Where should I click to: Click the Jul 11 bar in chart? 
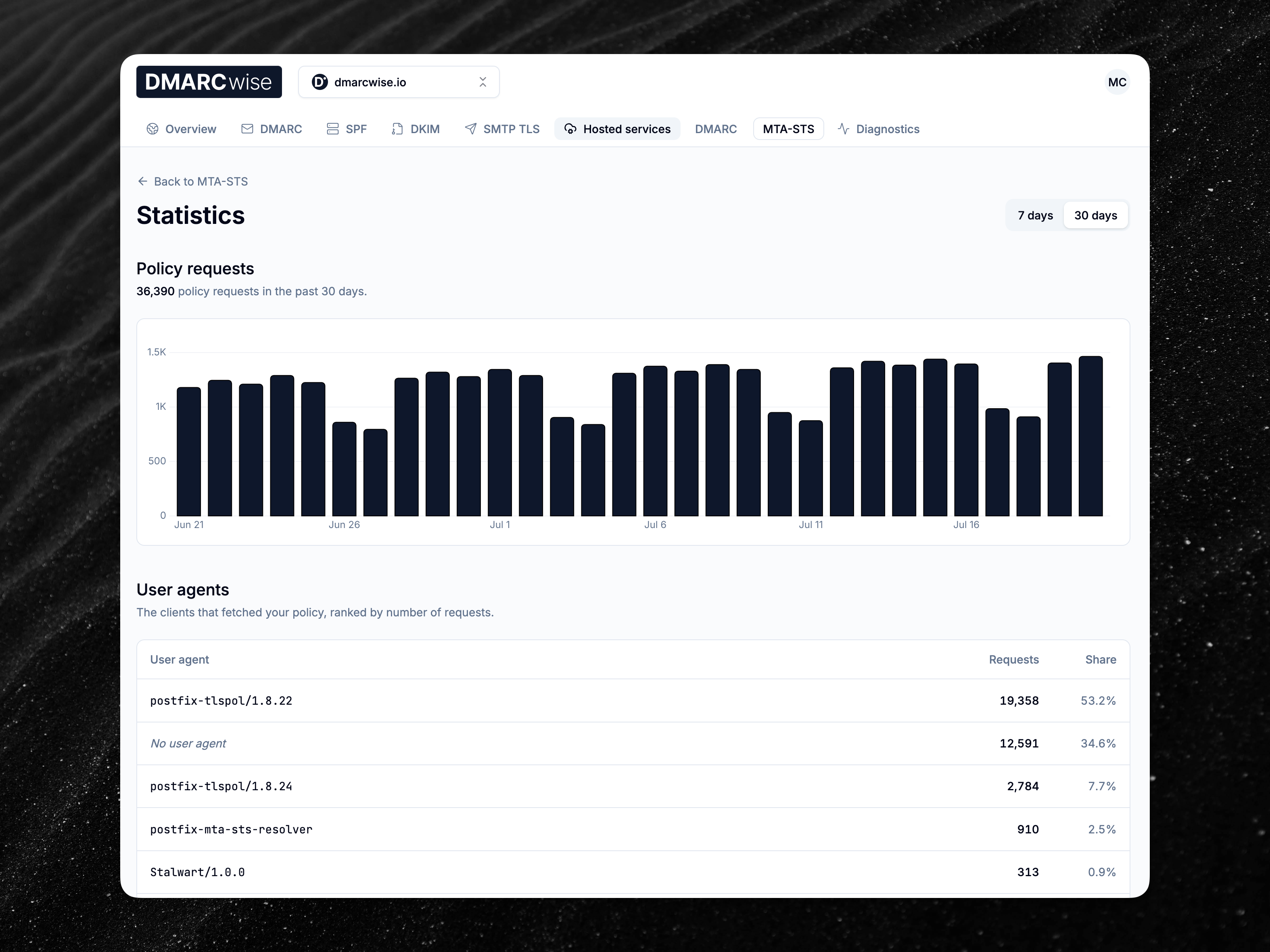click(x=810, y=468)
